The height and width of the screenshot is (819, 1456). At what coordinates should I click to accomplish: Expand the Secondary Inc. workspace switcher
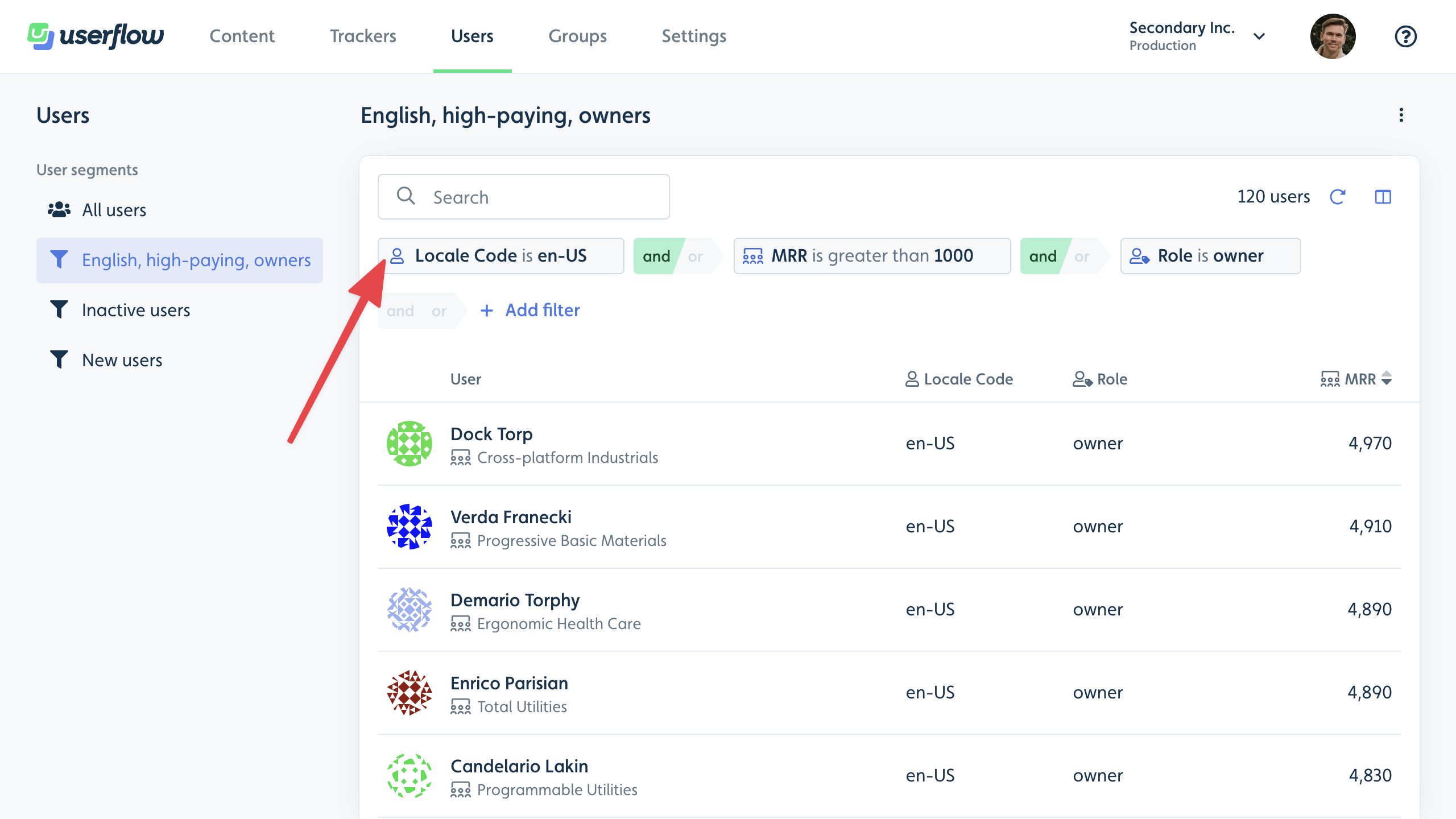click(1197, 36)
